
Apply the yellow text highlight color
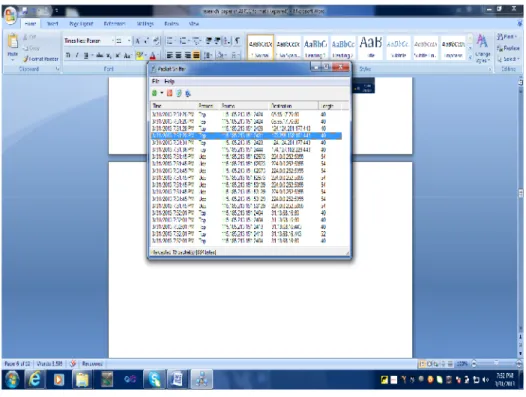140,55
